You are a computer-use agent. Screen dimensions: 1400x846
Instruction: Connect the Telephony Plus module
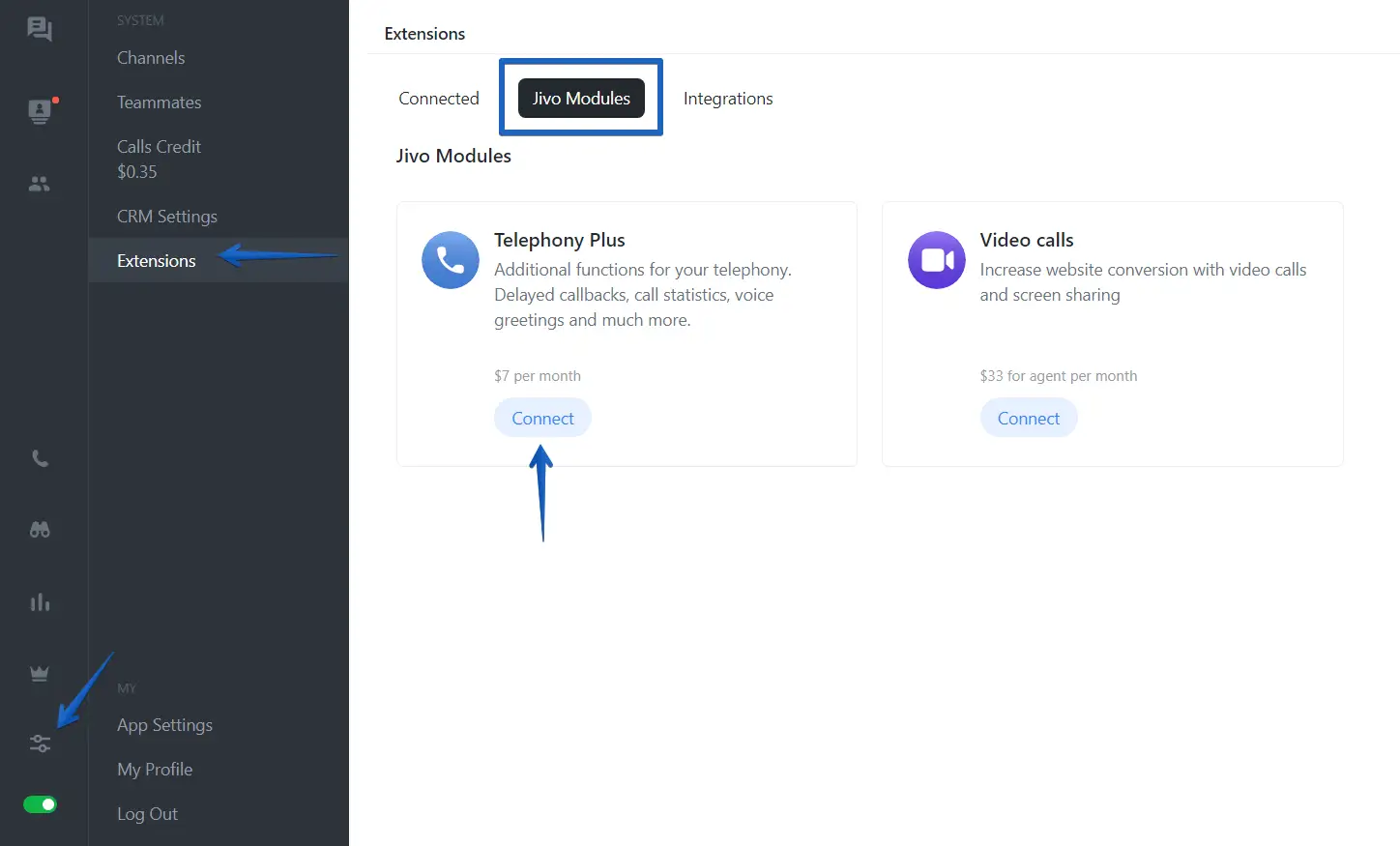pyautogui.click(x=542, y=419)
